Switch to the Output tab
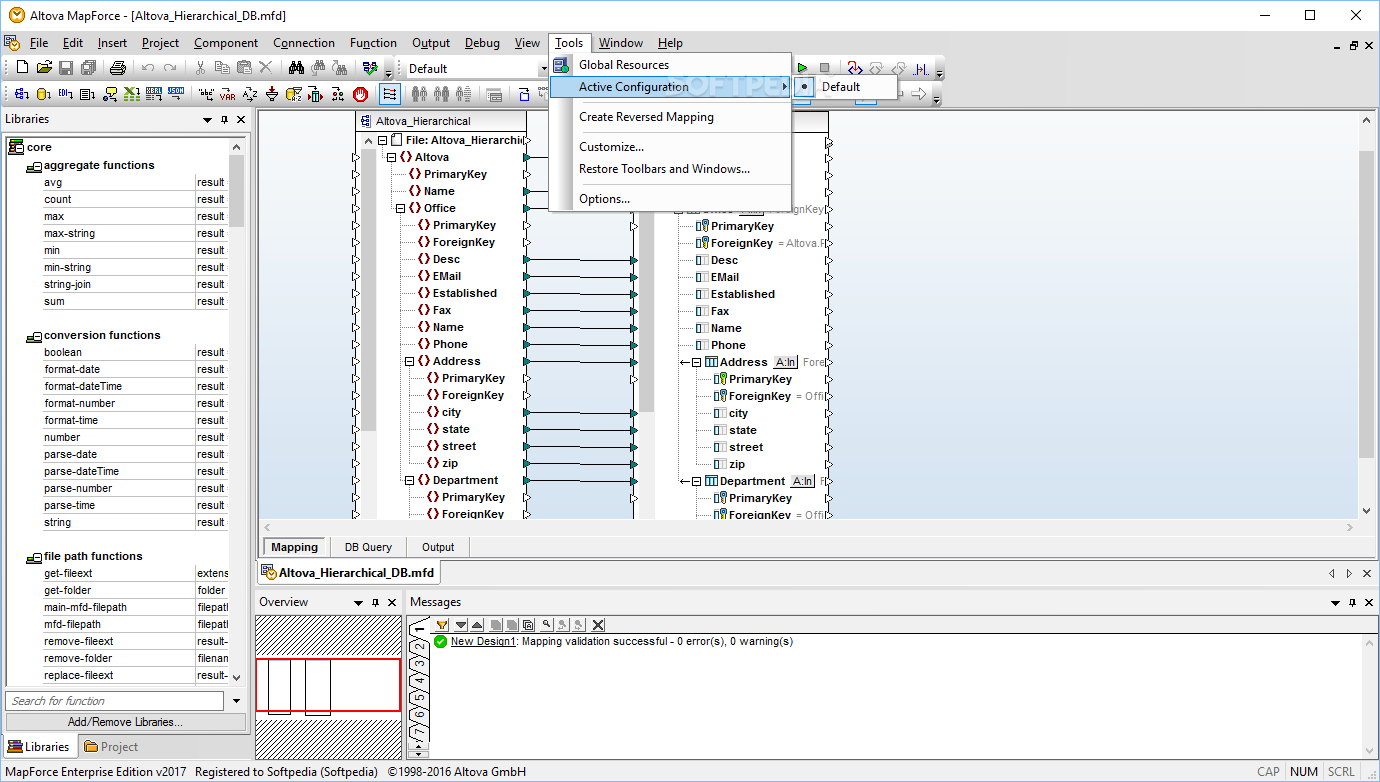The image size is (1380, 782). [x=438, y=547]
